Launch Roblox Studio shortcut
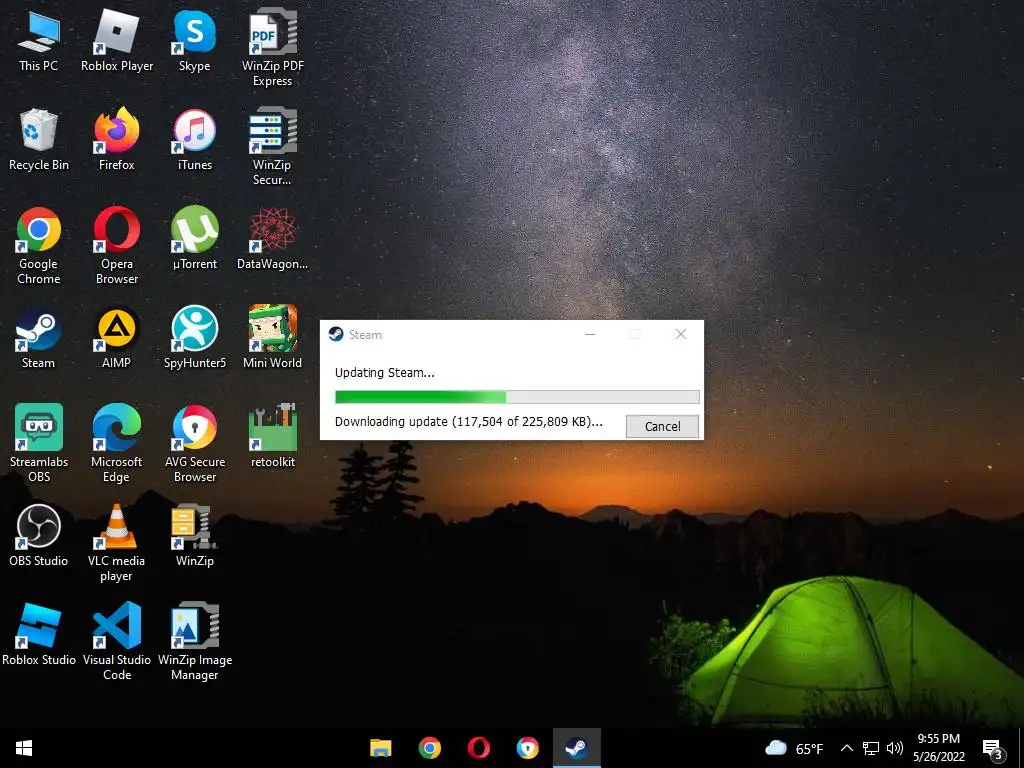The image size is (1024, 768). [x=39, y=635]
